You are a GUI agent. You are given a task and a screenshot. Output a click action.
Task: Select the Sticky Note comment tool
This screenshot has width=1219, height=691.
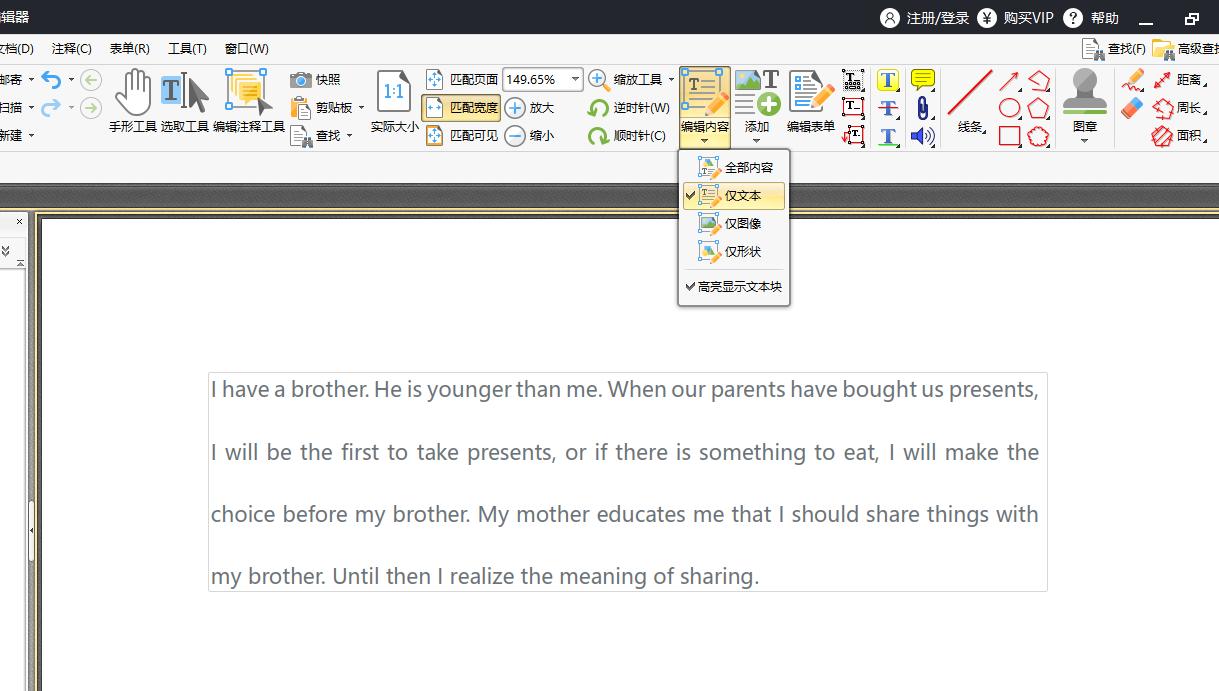click(923, 80)
